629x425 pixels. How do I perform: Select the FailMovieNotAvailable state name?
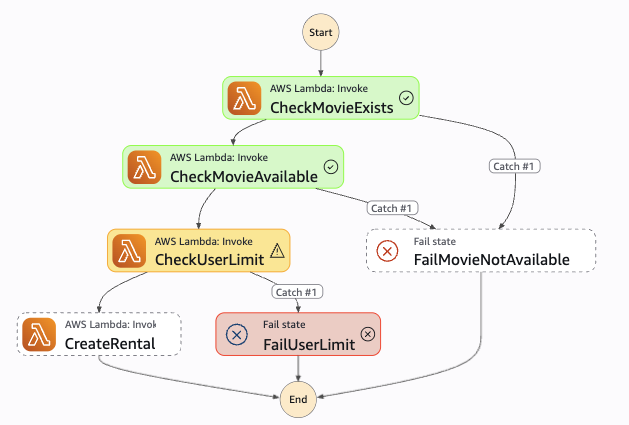[492, 260]
